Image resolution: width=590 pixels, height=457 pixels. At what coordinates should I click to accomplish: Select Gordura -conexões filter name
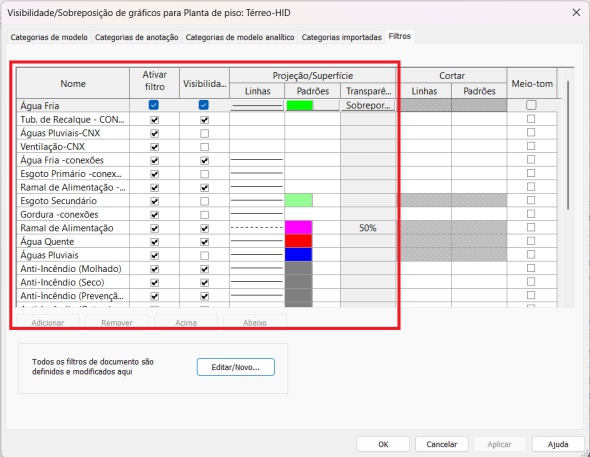click(59, 214)
